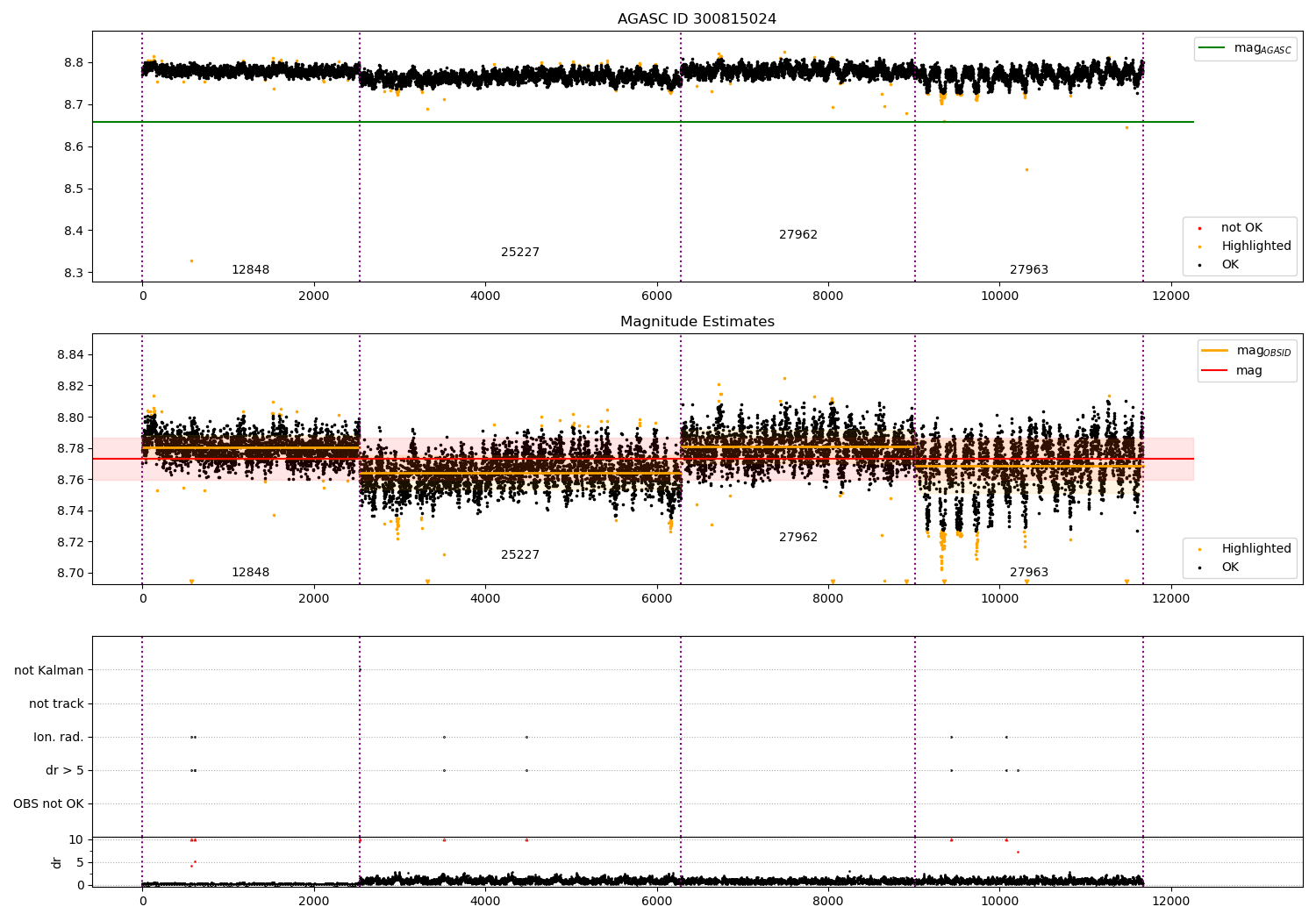Screen dimensions: 1316x921
Task: Click the 'not Kalman' axis label
Action: point(49,671)
